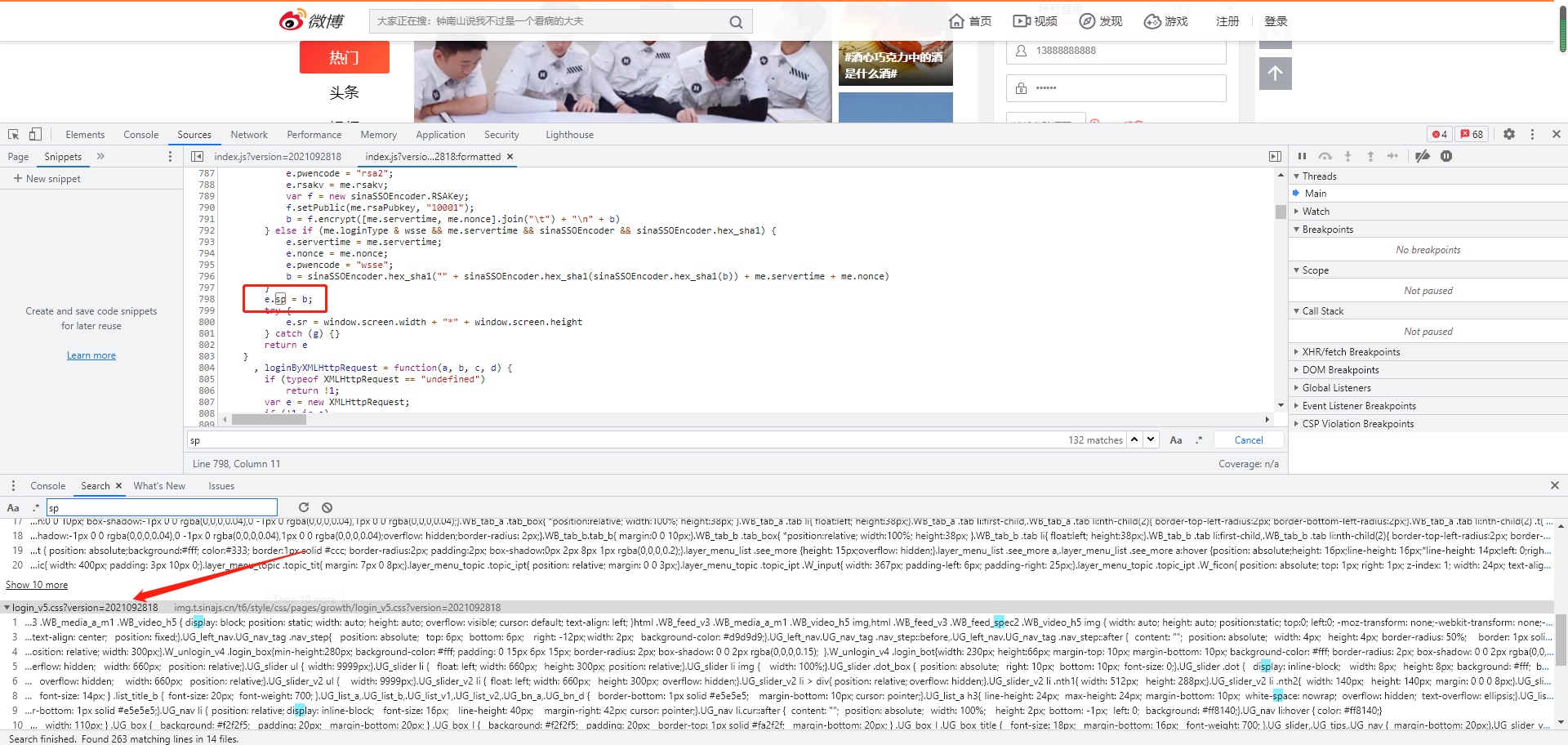Open the Network panel tab
Viewport: 1568px width, 745px height.
[x=249, y=135]
